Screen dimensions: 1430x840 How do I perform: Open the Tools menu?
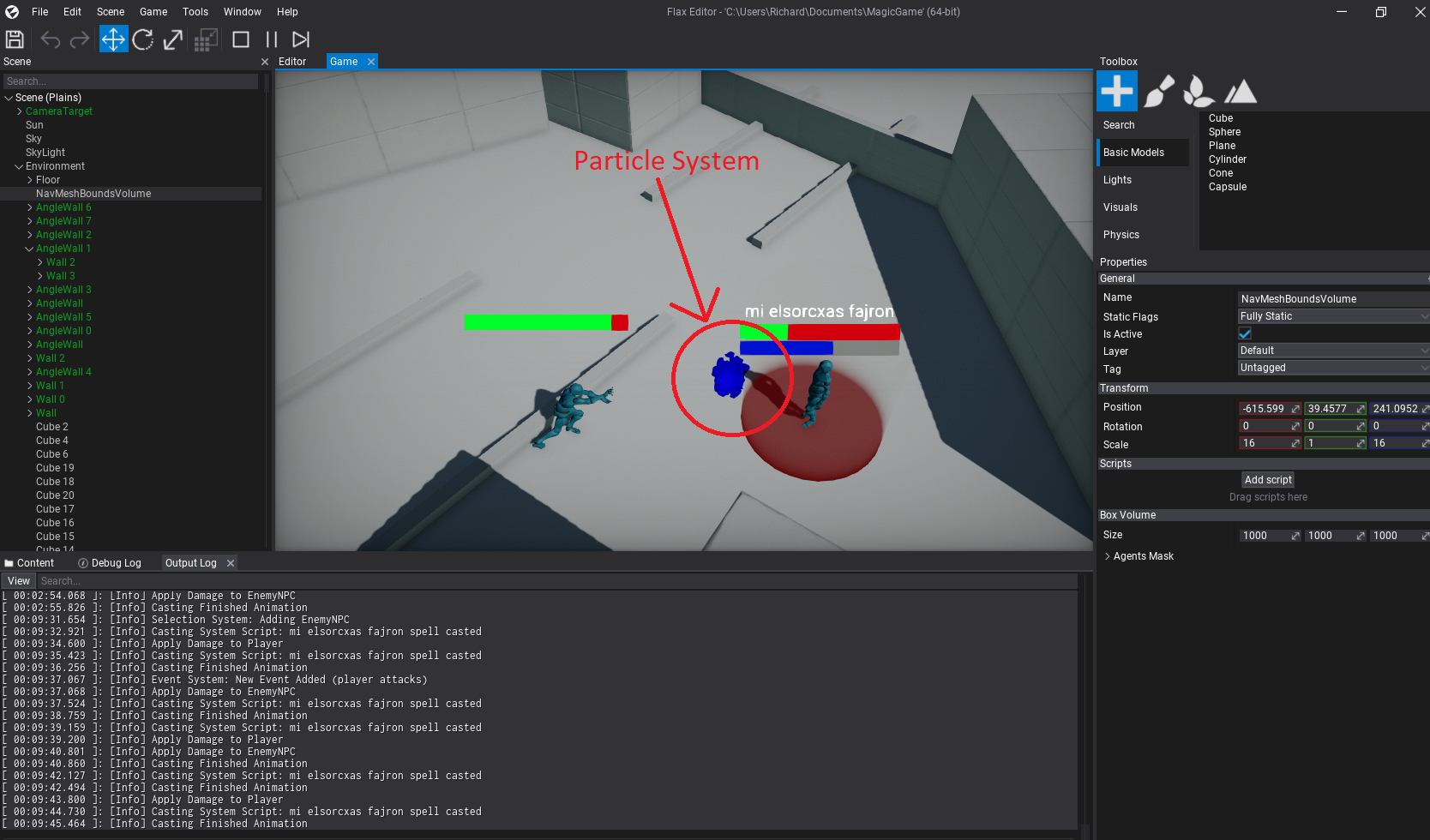[195, 11]
